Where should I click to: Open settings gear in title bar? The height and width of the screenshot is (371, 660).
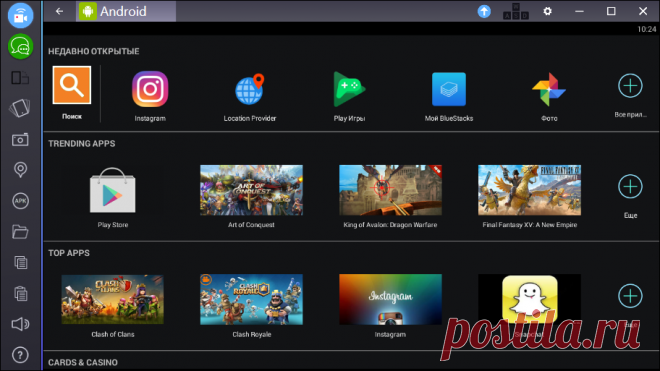pos(547,11)
